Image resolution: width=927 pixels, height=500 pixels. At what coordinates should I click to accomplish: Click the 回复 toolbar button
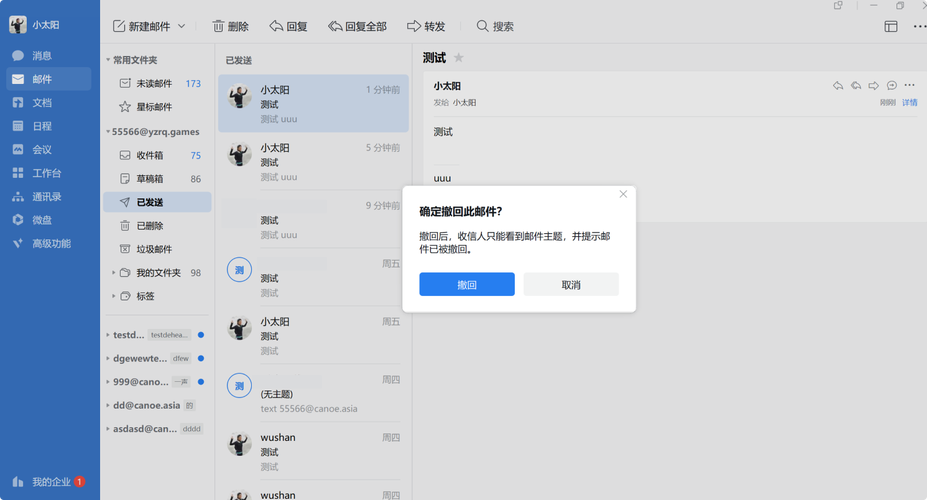pos(289,26)
